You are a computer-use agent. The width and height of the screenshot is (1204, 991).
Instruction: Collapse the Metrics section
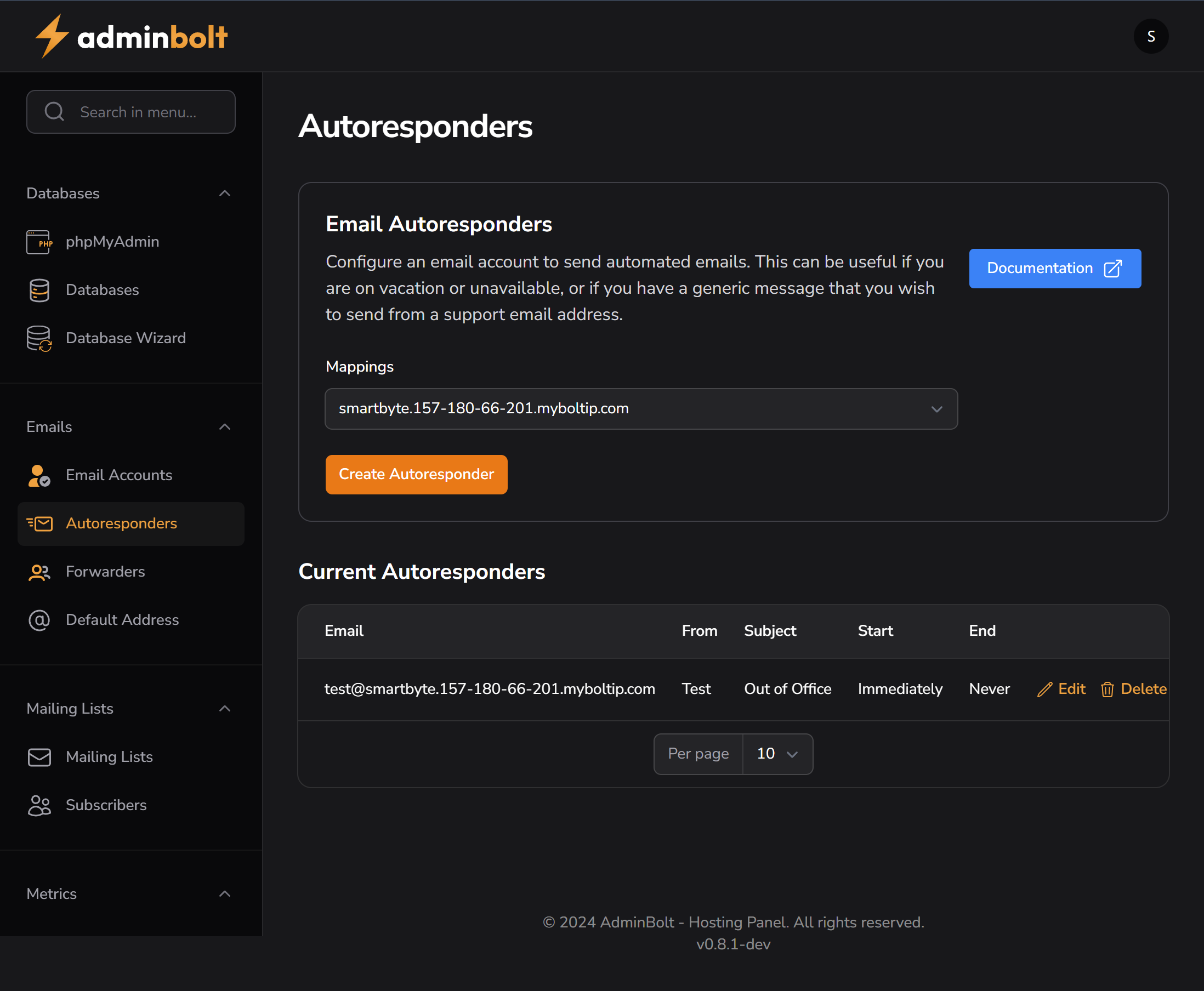click(x=224, y=893)
